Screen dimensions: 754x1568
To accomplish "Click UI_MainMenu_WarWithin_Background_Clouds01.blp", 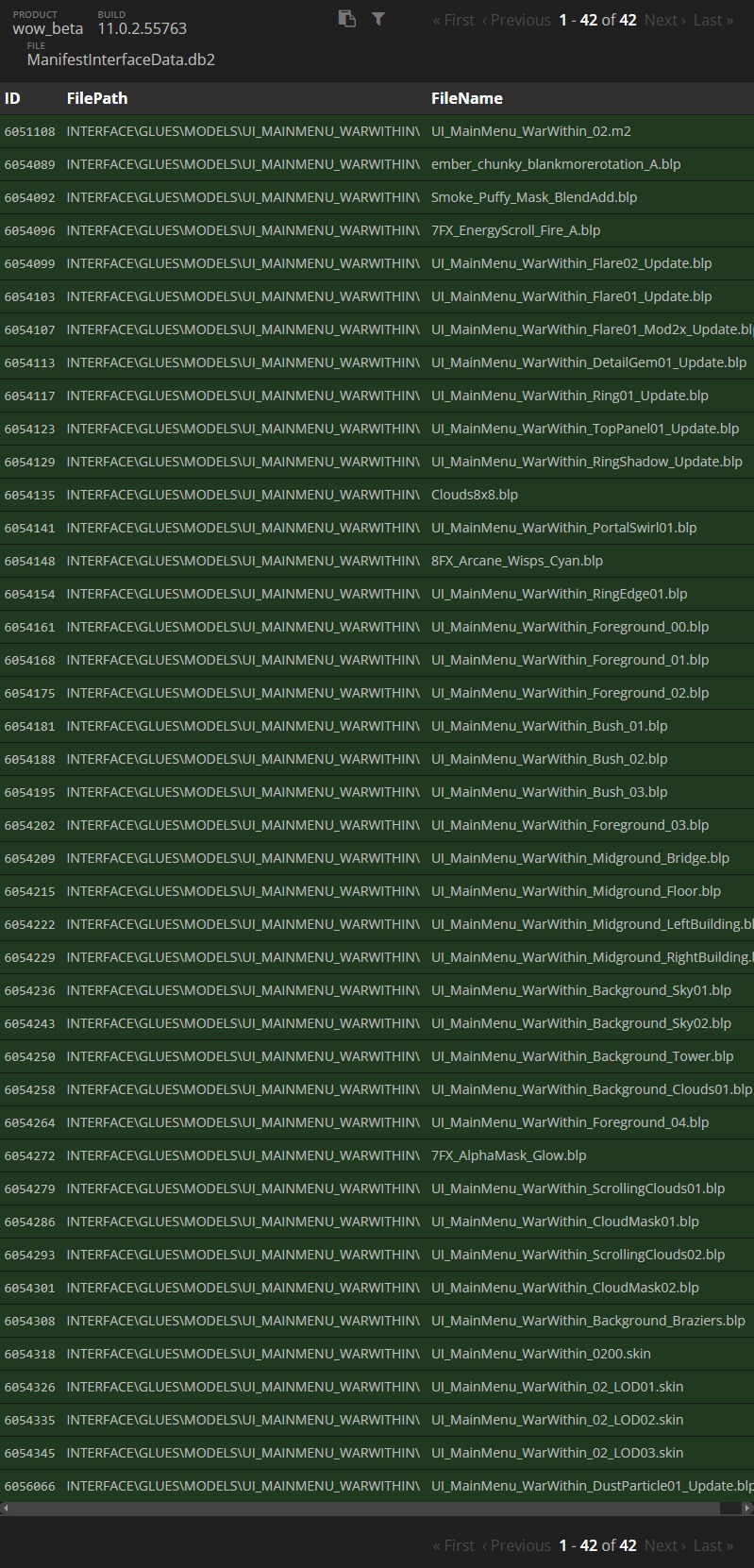I will (x=592, y=1089).
